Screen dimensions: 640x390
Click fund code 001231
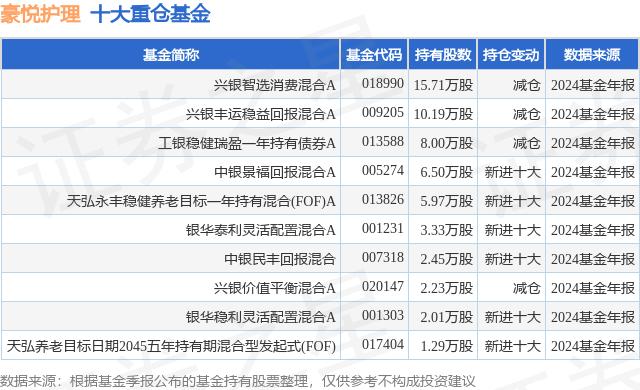[x=383, y=228]
